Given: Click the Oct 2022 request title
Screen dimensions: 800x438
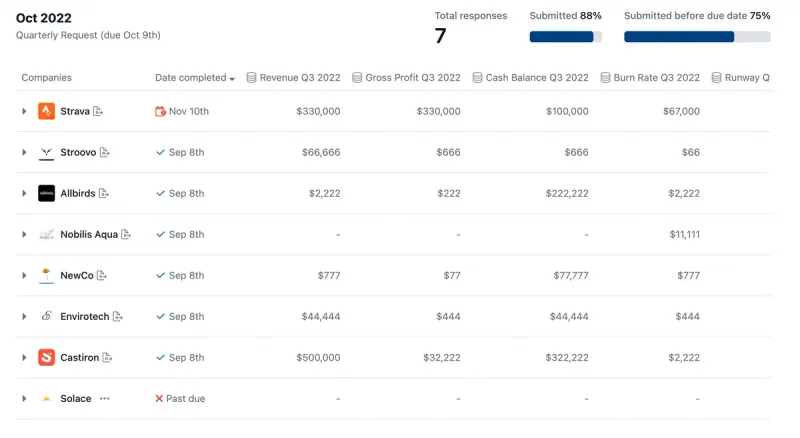Looking at the screenshot, I should point(44,18).
